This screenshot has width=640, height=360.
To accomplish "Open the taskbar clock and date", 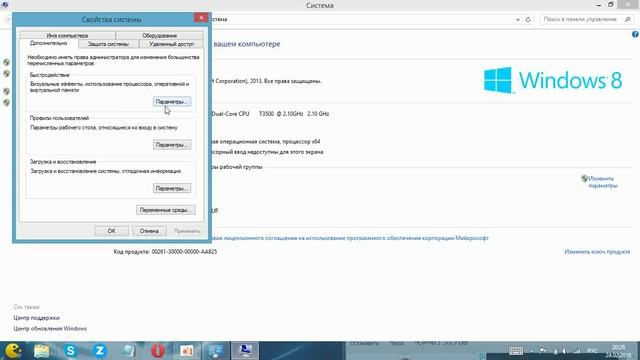I will coord(619,351).
